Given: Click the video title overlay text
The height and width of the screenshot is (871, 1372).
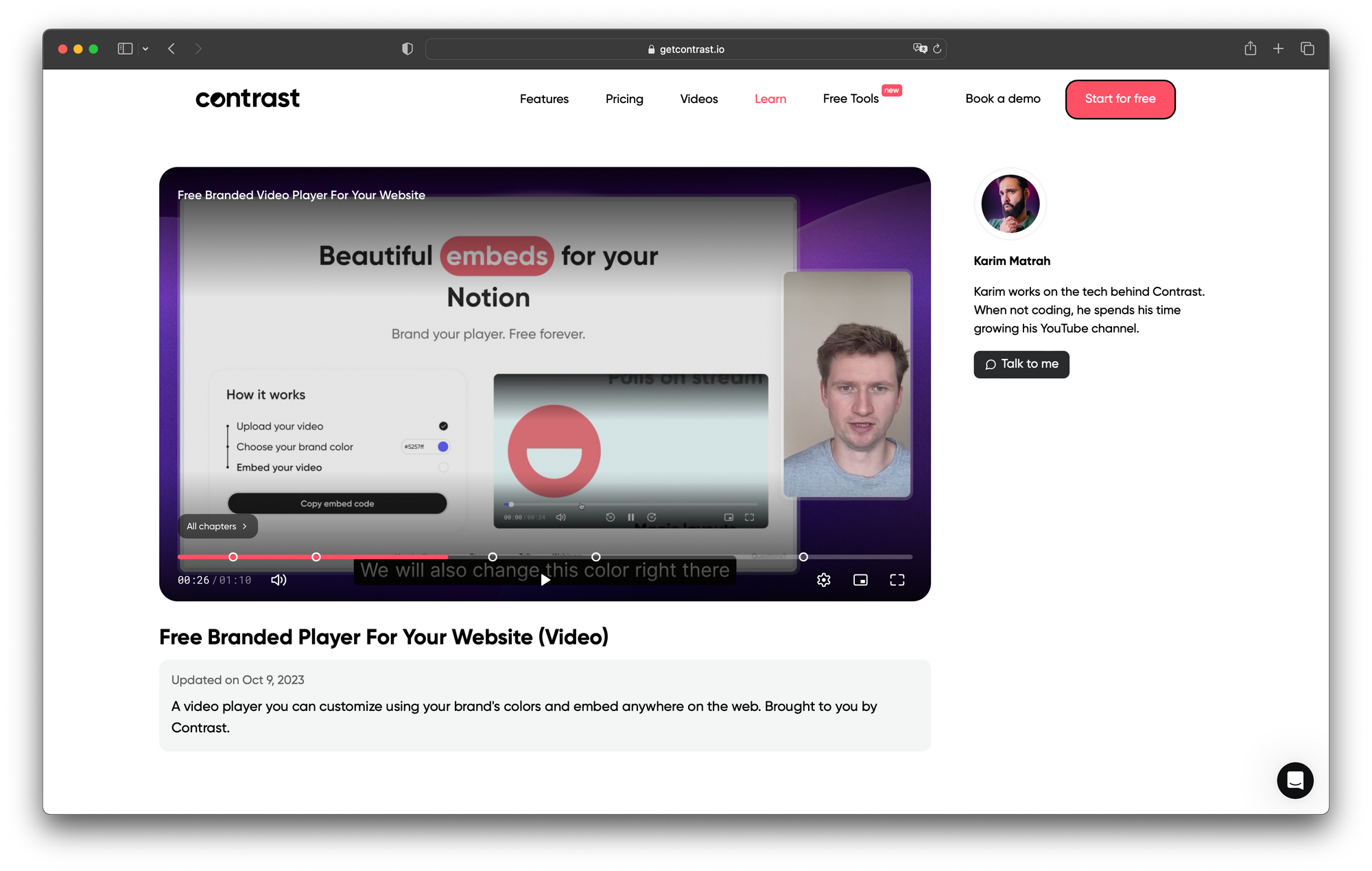Looking at the screenshot, I should click(x=301, y=195).
